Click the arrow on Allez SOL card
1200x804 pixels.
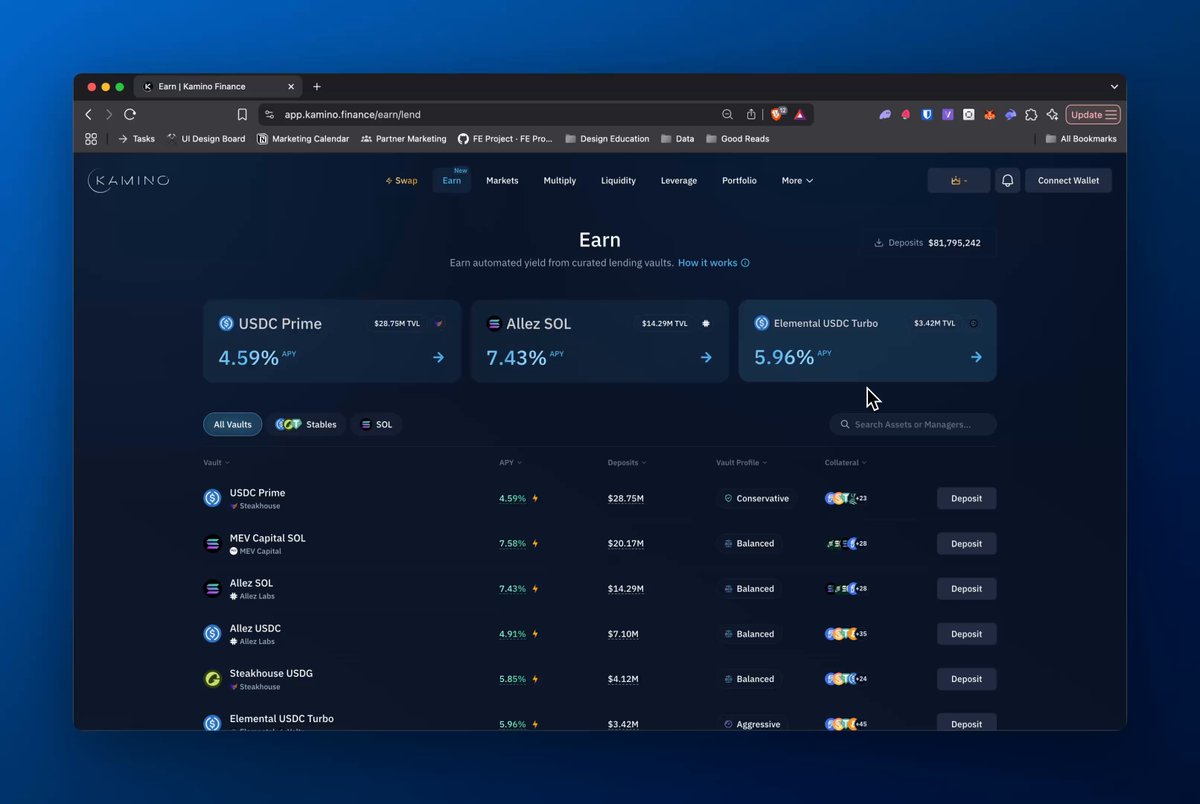[706, 357]
